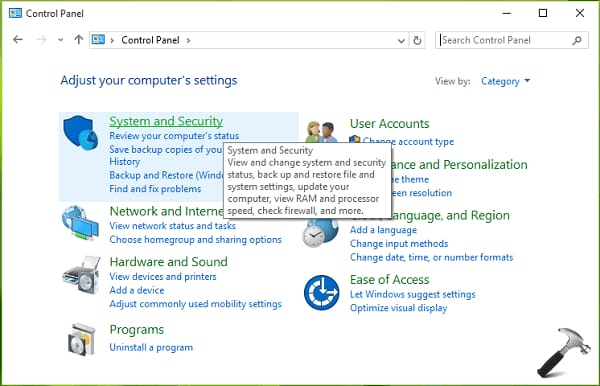Go back with the back arrow
The width and height of the screenshot is (600, 386).
point(18,40)
